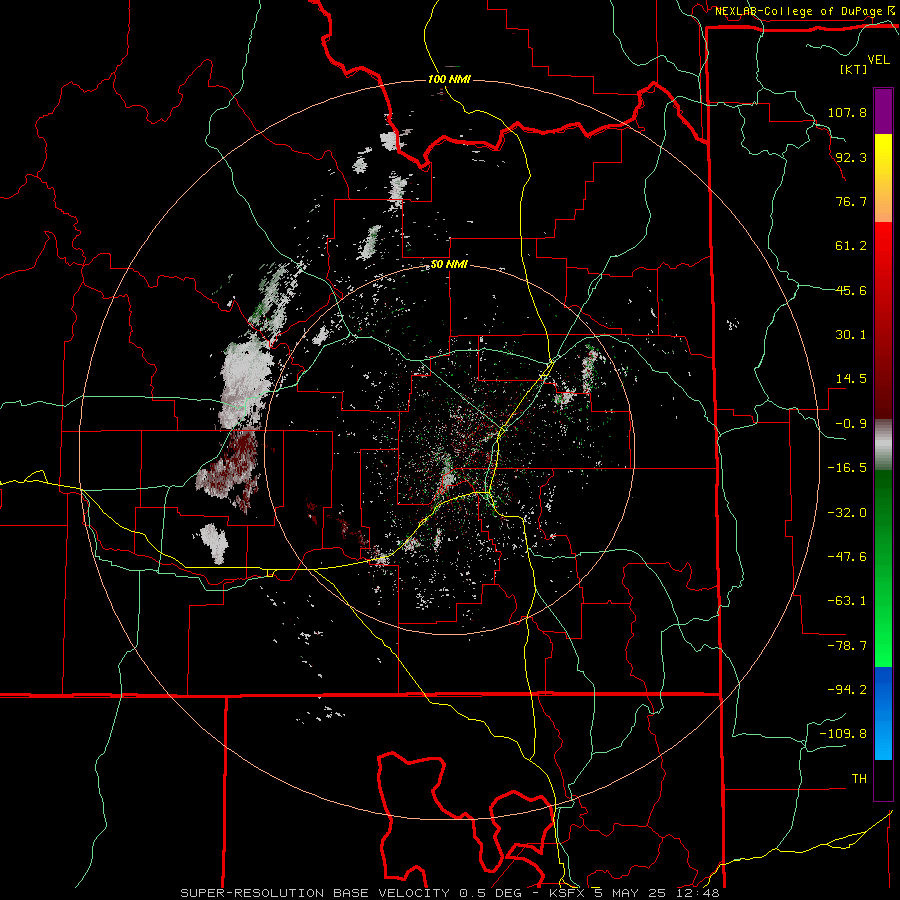Click the -0.9 velocity scale value
The height and width of the screenshot is (900, 900).
pos(851,424)
